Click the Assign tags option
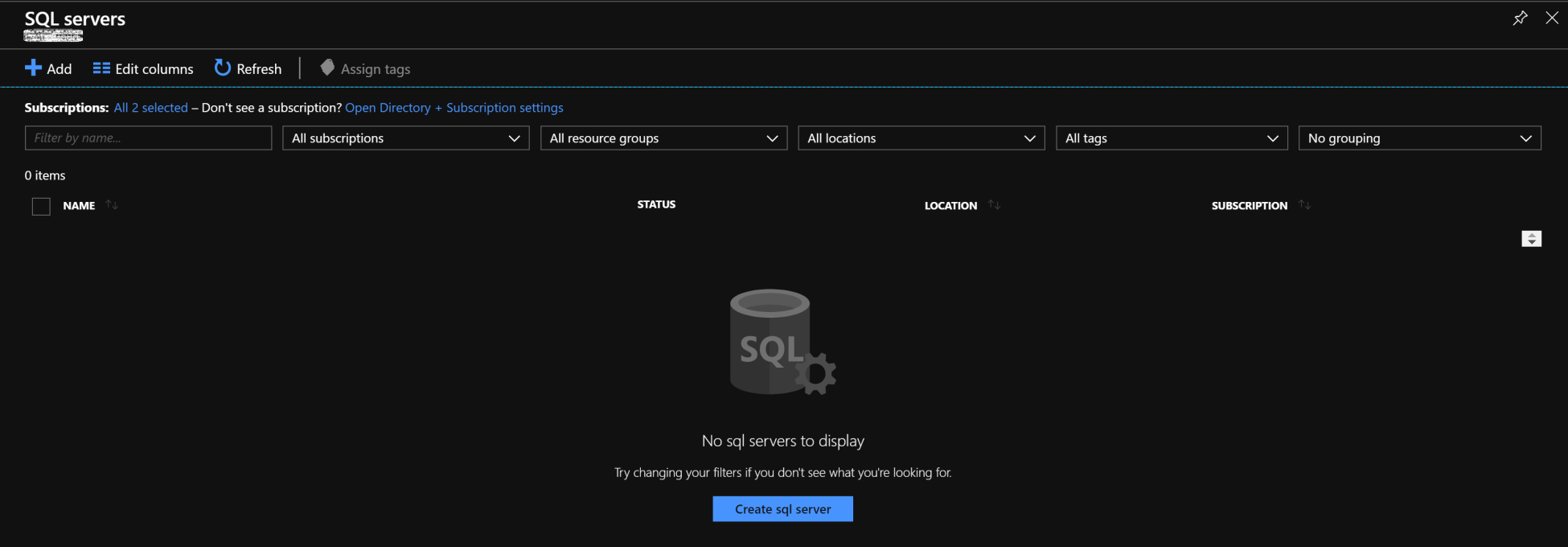1568x547 pixels. pyautogui.click(x=365, y=69)
